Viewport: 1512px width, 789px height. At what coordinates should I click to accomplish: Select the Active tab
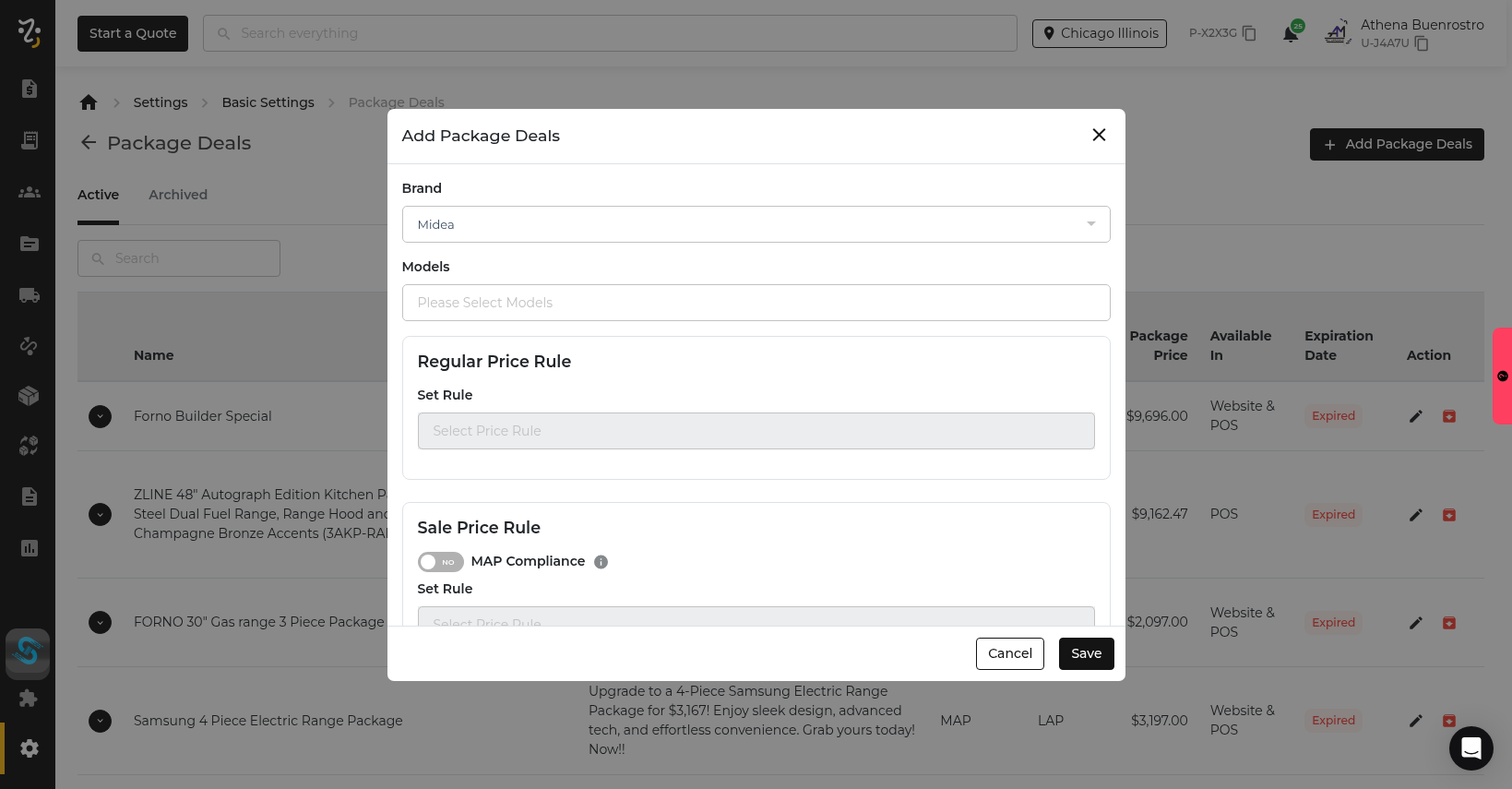(98, 195)
